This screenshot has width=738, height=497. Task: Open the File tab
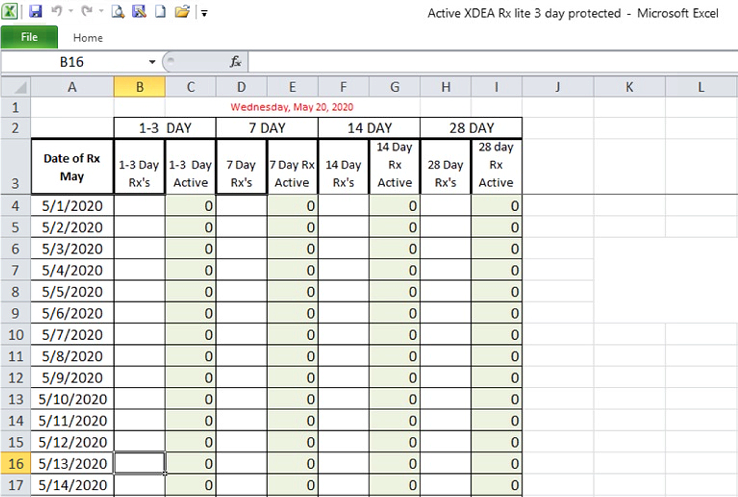coord(29,37)
